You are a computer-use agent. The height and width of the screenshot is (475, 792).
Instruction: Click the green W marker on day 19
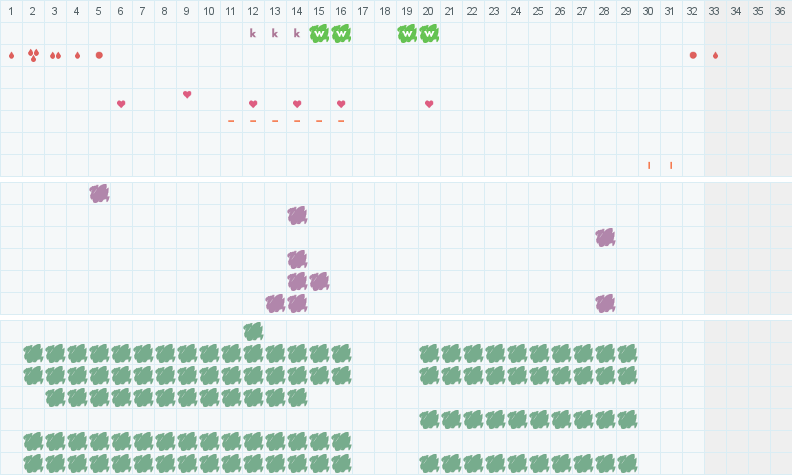point(407,33)
